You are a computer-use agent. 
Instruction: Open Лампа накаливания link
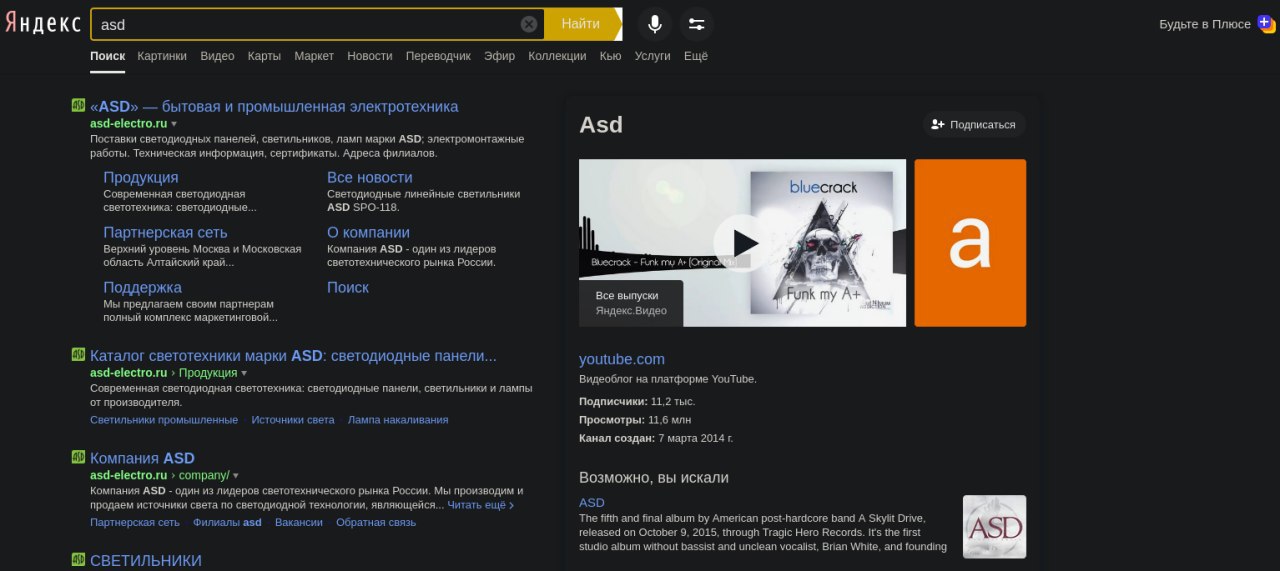tap(398, 420)
